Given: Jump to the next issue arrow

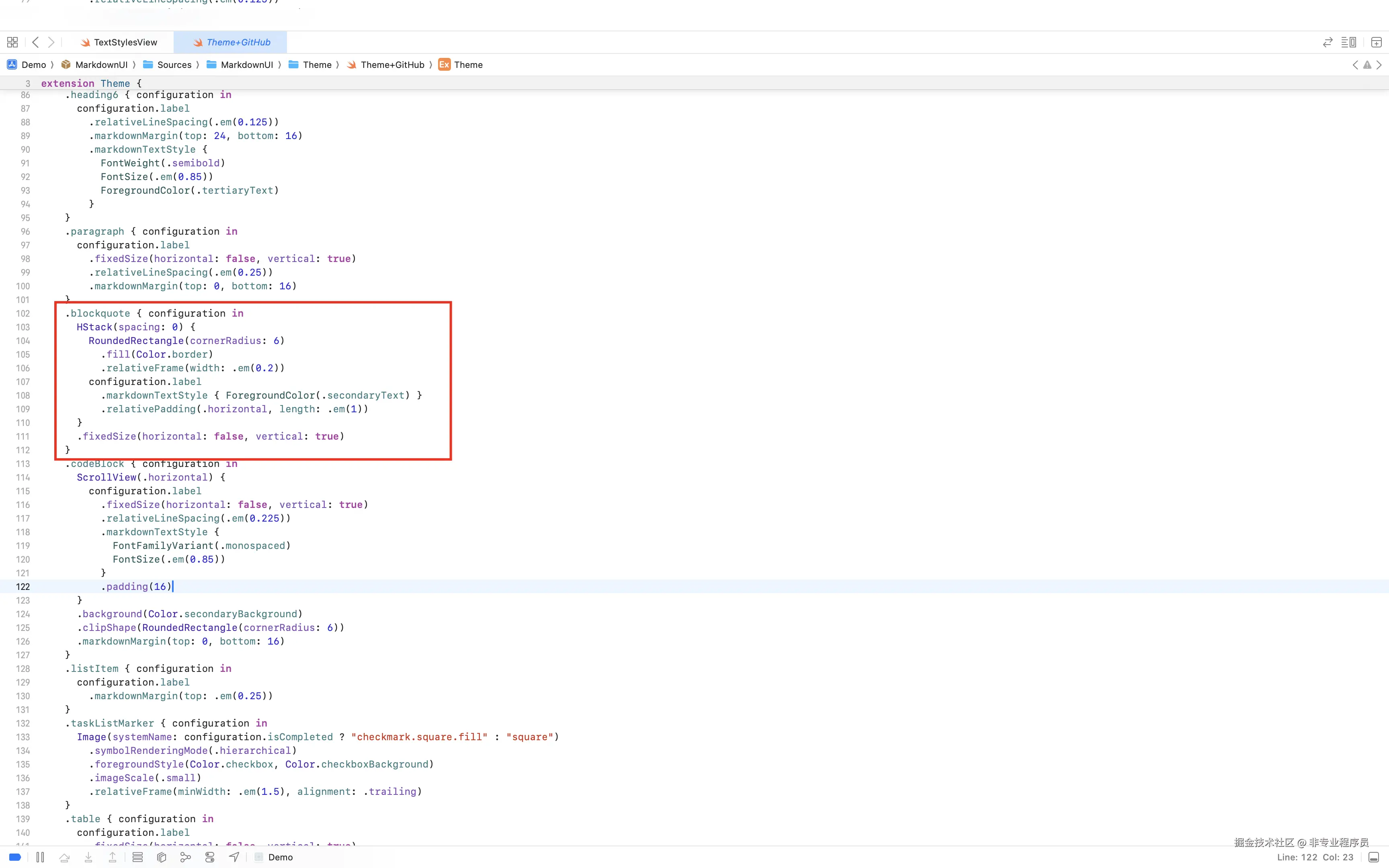Looking at the screenshot, I should tap(1379, 65).
